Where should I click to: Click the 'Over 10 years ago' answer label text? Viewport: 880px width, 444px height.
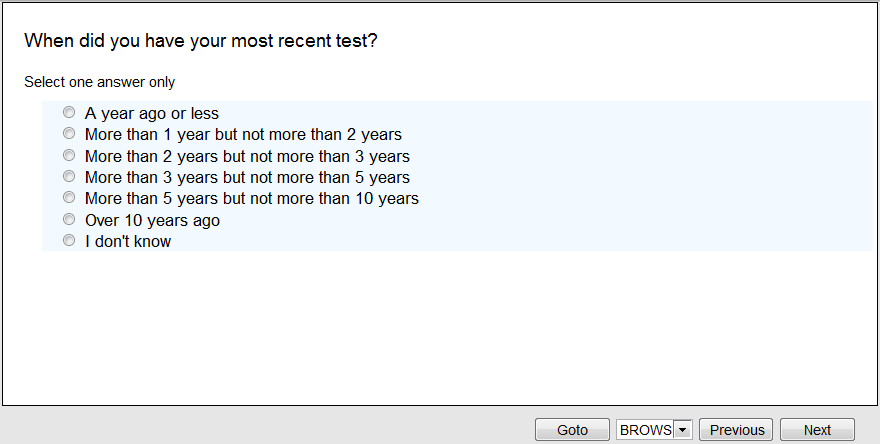[152, 220]
